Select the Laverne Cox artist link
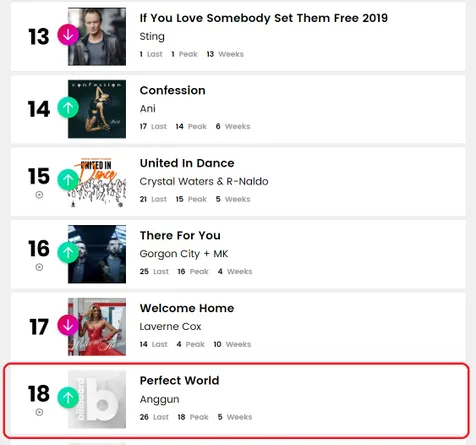The image size is (476, 445). click(170, 326)
